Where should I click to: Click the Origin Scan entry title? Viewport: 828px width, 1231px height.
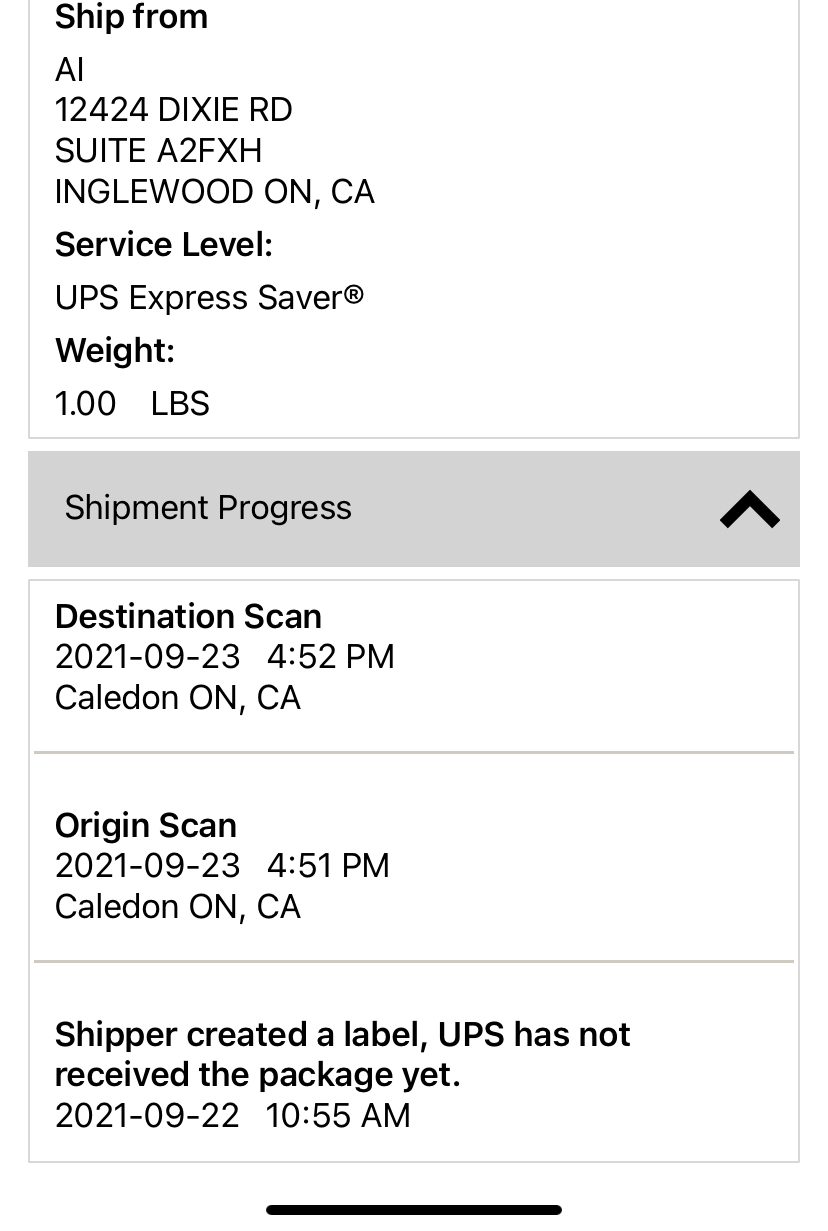[x=146, y=825]
